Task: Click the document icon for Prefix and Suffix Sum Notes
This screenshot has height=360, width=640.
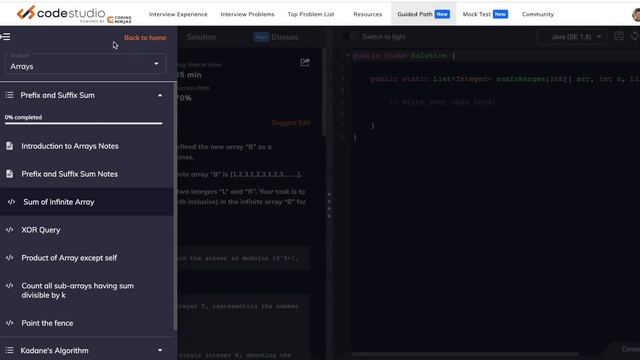Action: [x=9, y=174]
